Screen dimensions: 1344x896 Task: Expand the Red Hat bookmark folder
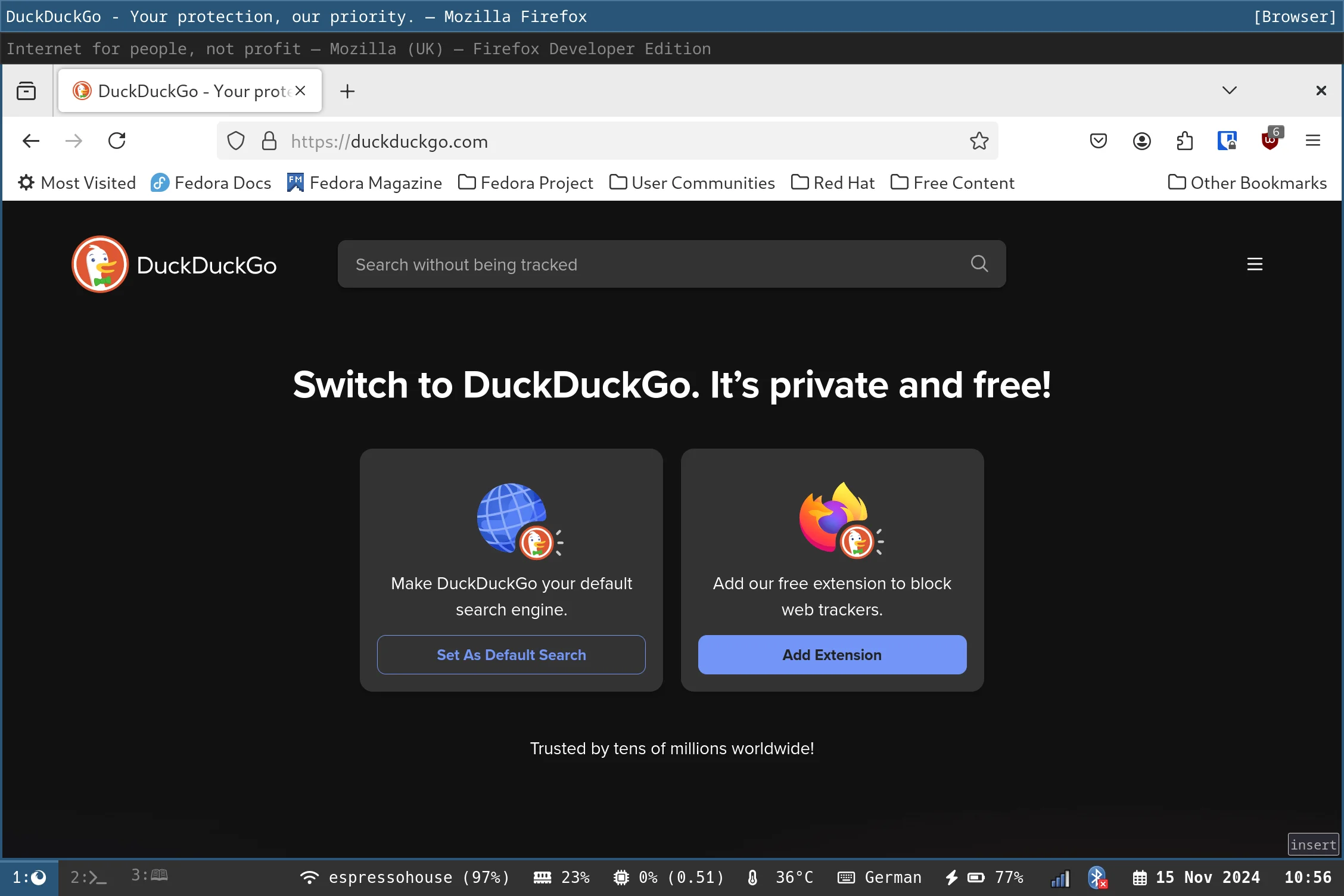click(x=833, y=183)
